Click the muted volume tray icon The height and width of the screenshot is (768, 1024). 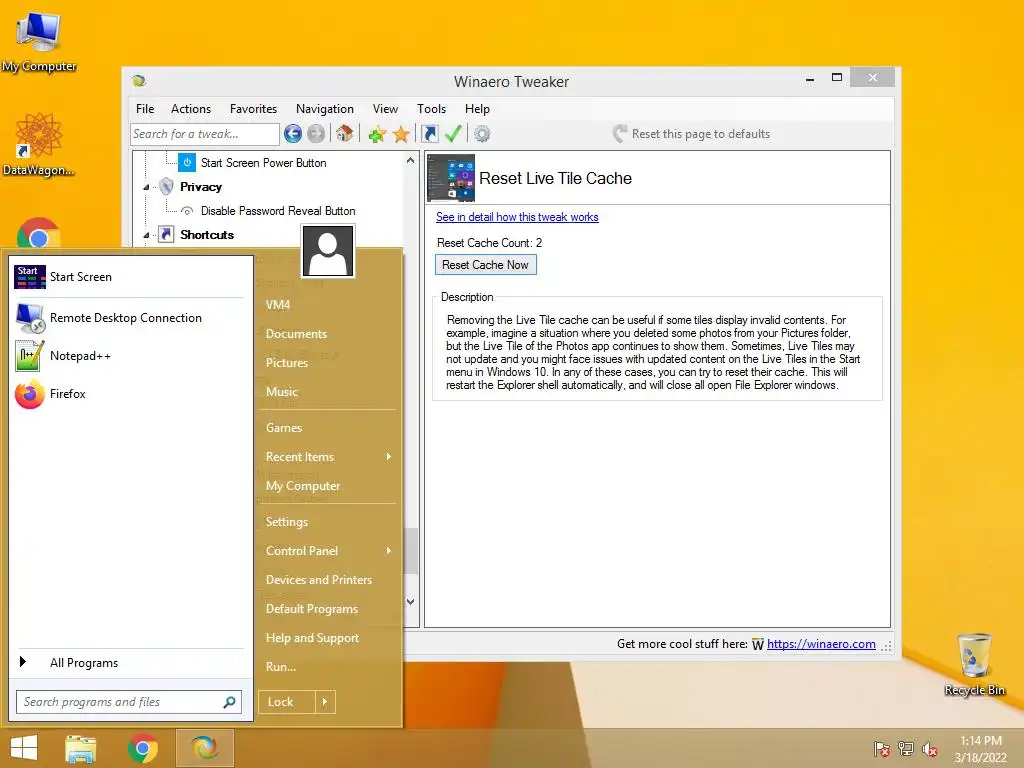click(x=930, y=749)
